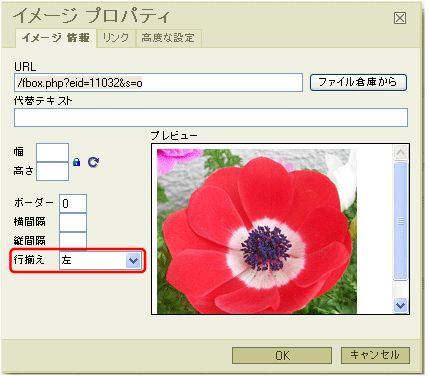Click the lock ratio padlock icon
Viewport: 429px width, 379px height.
pos(77,162)
